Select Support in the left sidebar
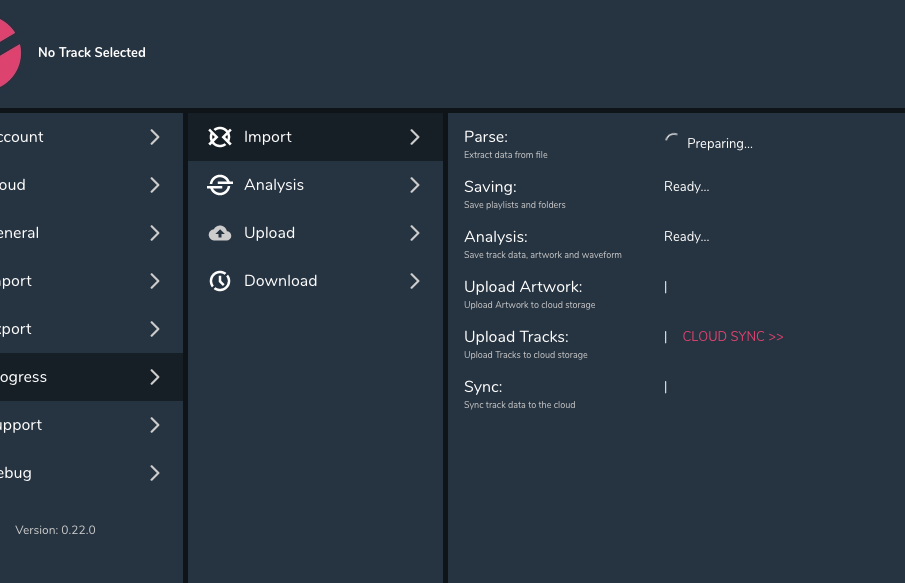 click(22, 425)
